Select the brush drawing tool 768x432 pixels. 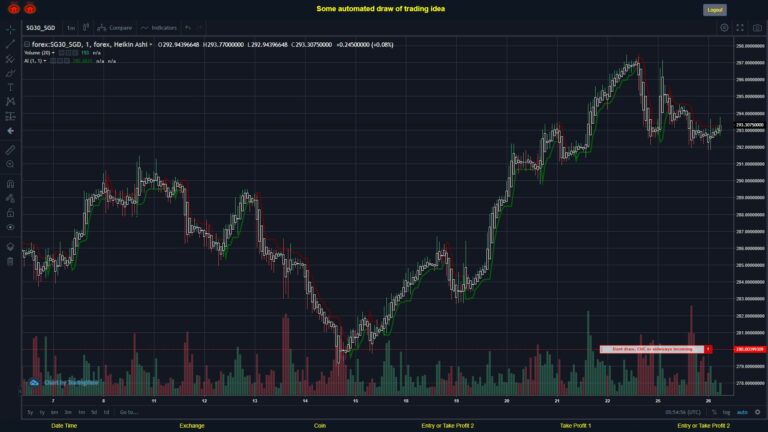[x=10, y=73]
